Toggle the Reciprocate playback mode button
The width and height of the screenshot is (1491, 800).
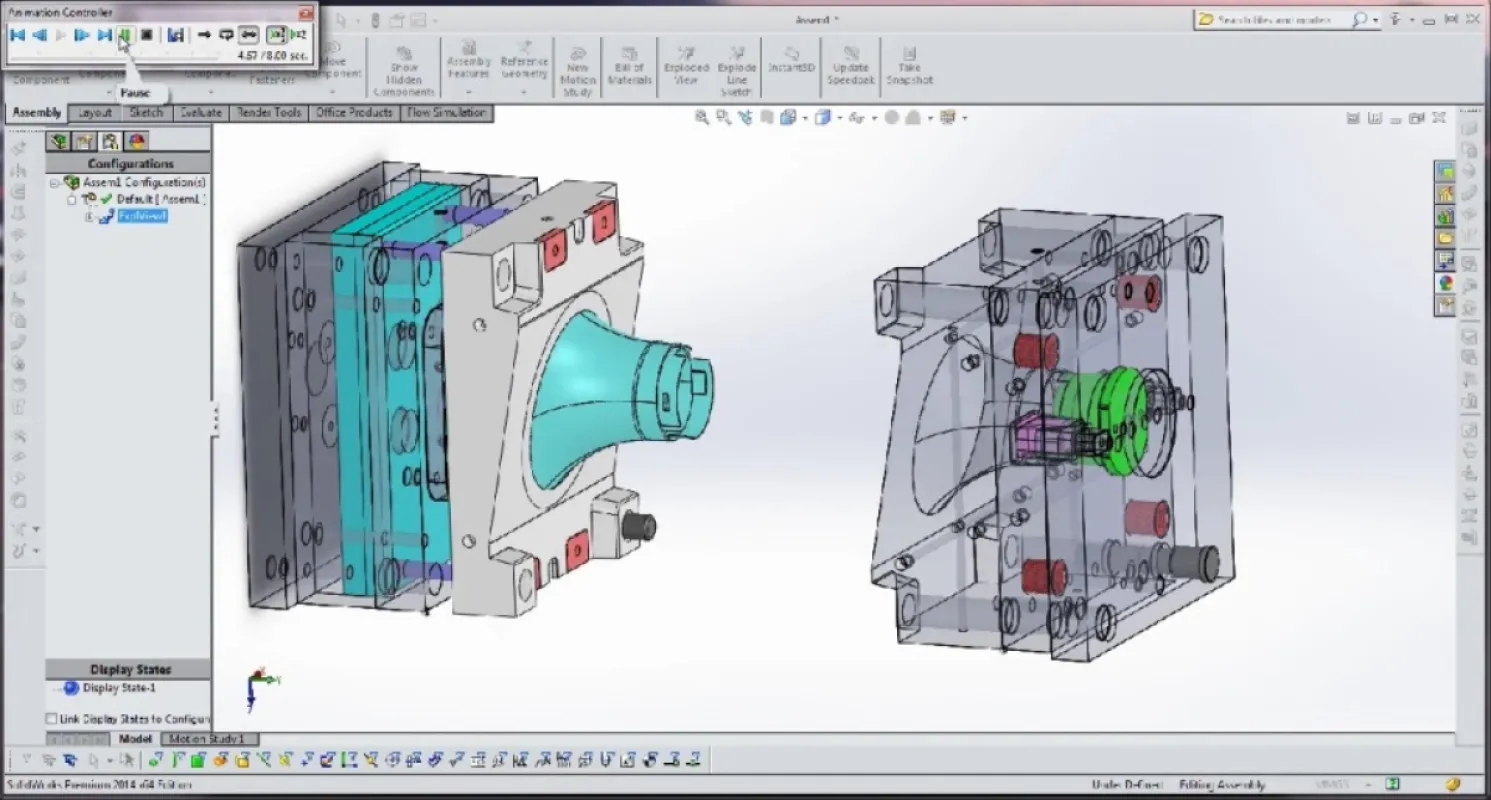249,35
